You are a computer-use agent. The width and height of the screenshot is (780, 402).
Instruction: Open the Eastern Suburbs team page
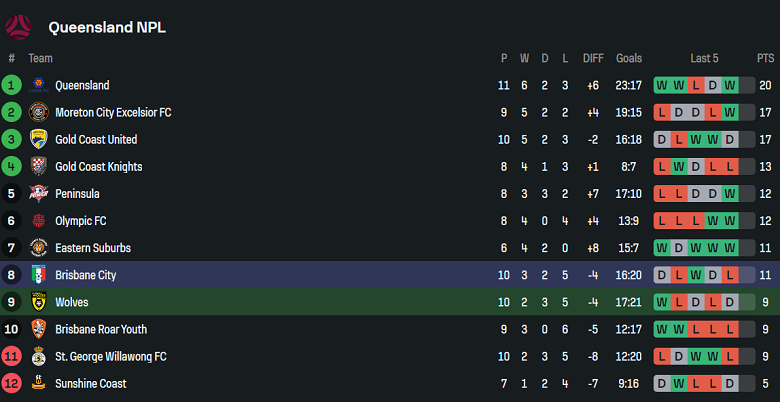point(93,248)
